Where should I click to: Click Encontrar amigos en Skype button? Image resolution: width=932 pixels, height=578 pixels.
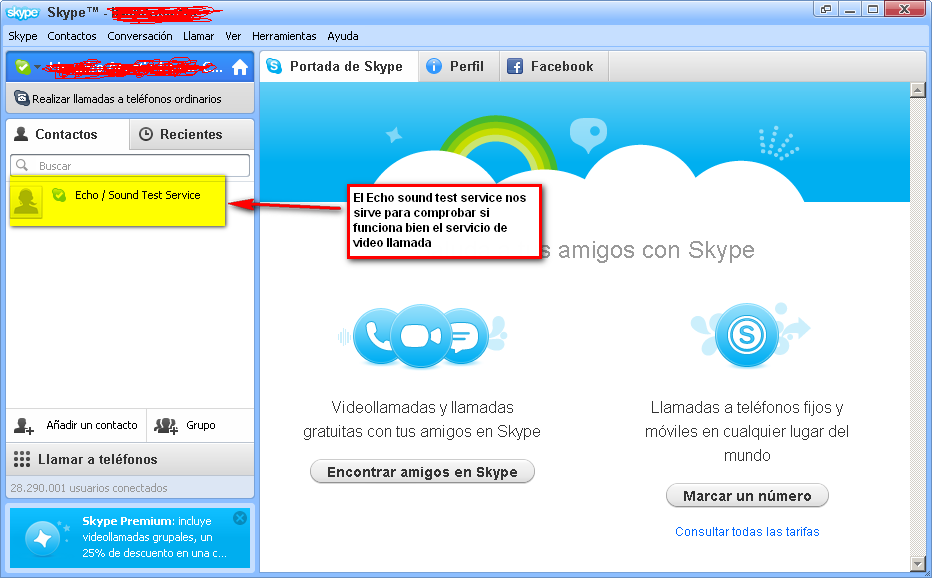click(x=422, y=472)
